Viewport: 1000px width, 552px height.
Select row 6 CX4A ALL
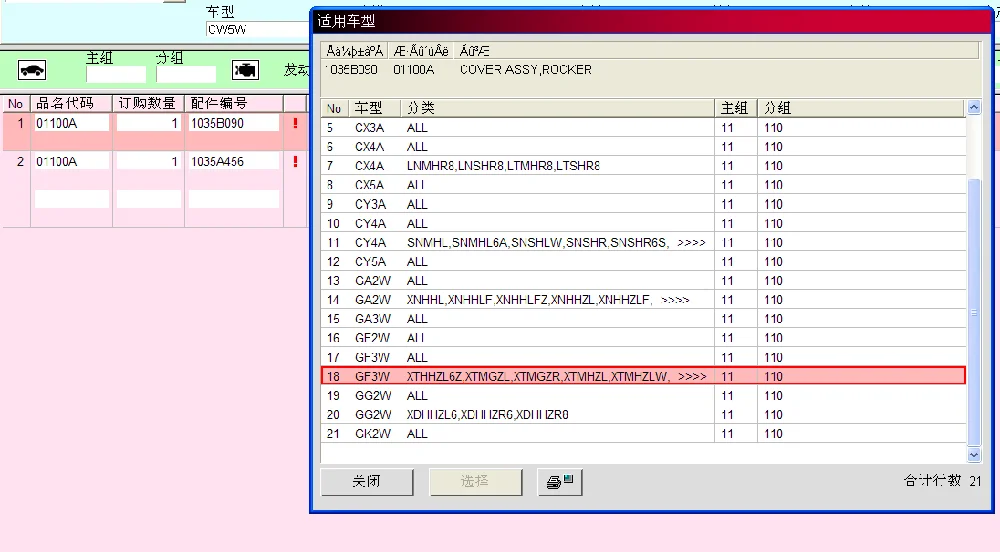[x=643, y=147]
